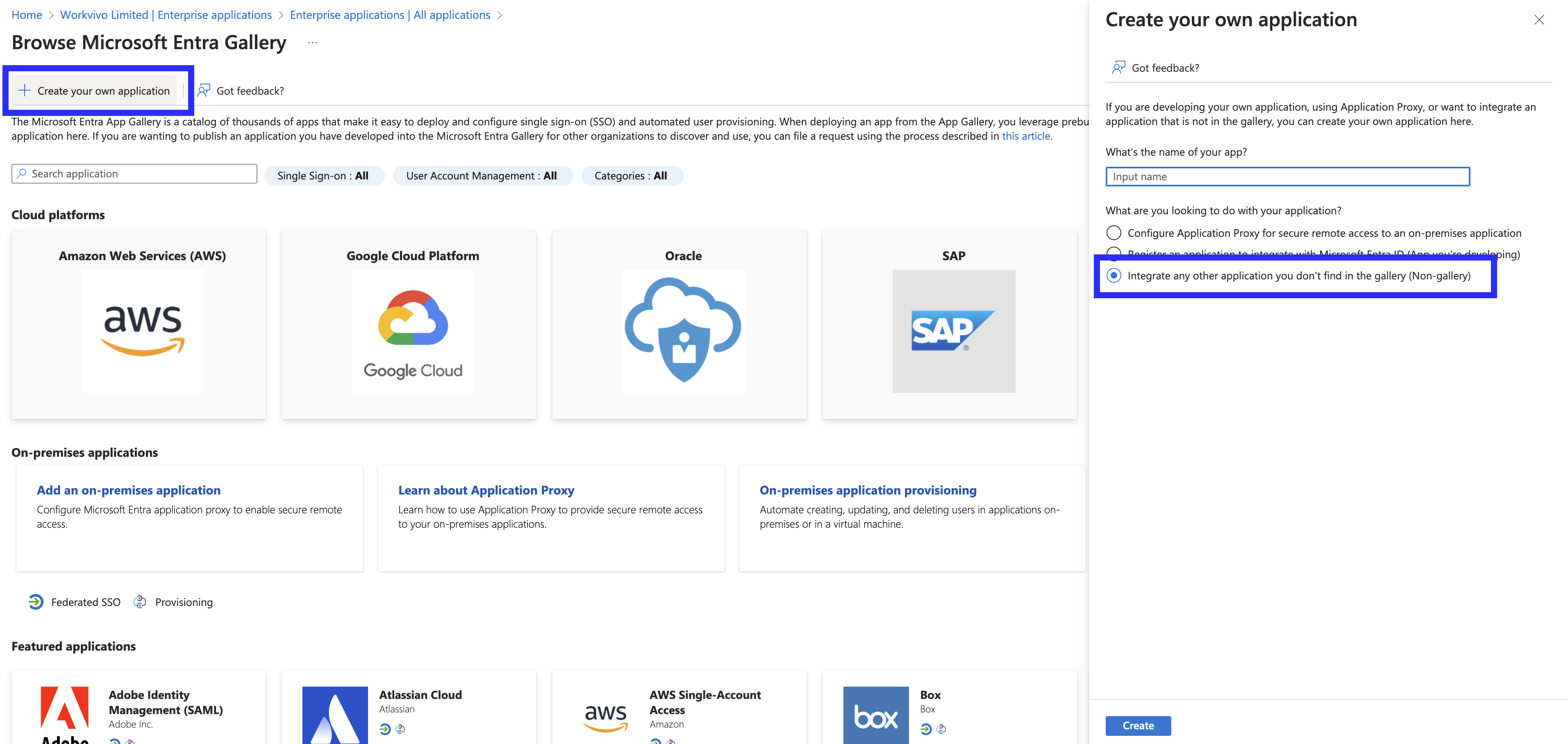Open the Single Sign-on : All filter
Image resolution: width=1568 pixels, height=744 pixels.
click(324, 176)
